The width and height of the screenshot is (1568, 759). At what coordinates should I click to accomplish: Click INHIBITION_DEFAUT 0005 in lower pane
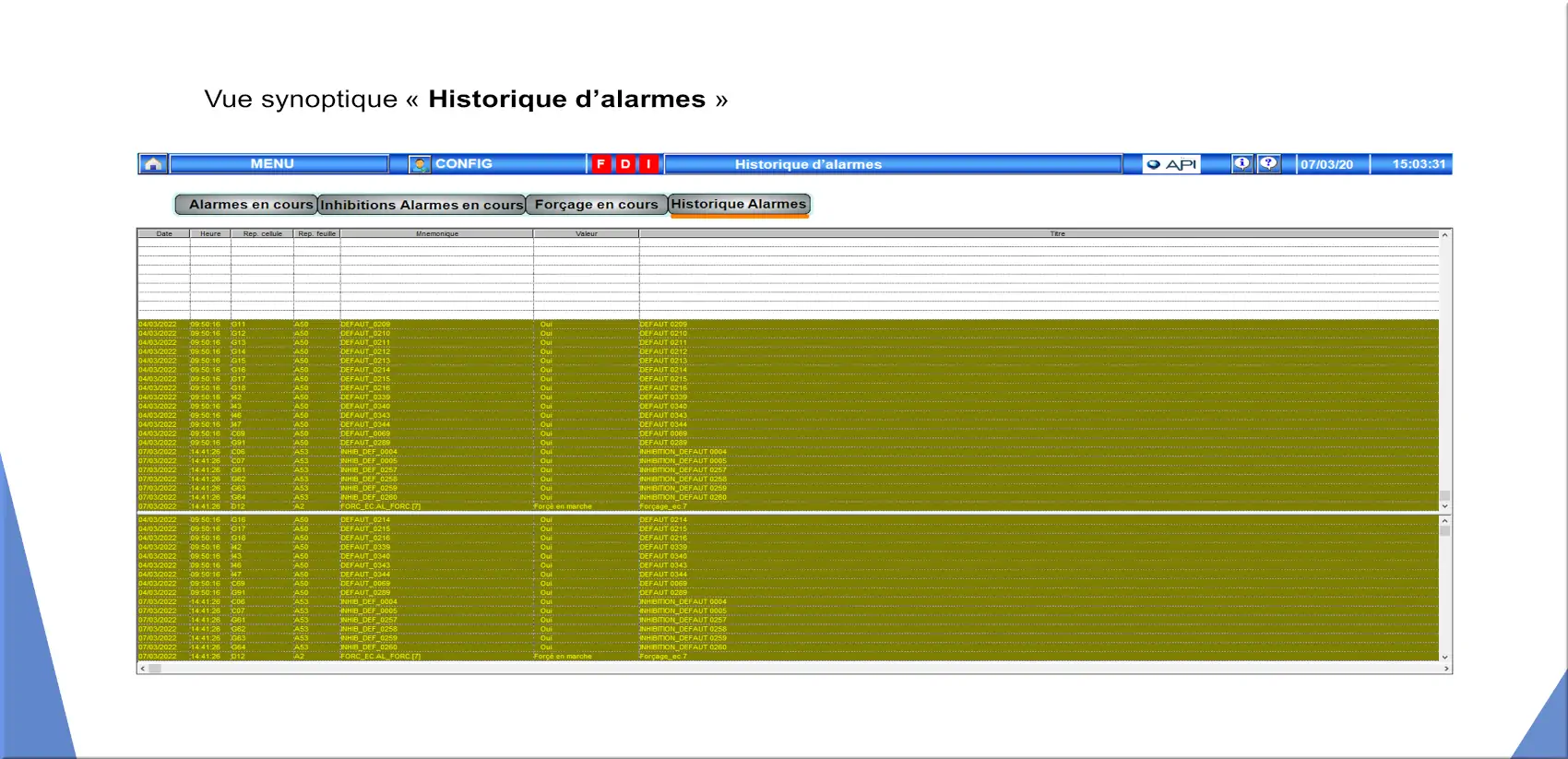coord(683,611)
